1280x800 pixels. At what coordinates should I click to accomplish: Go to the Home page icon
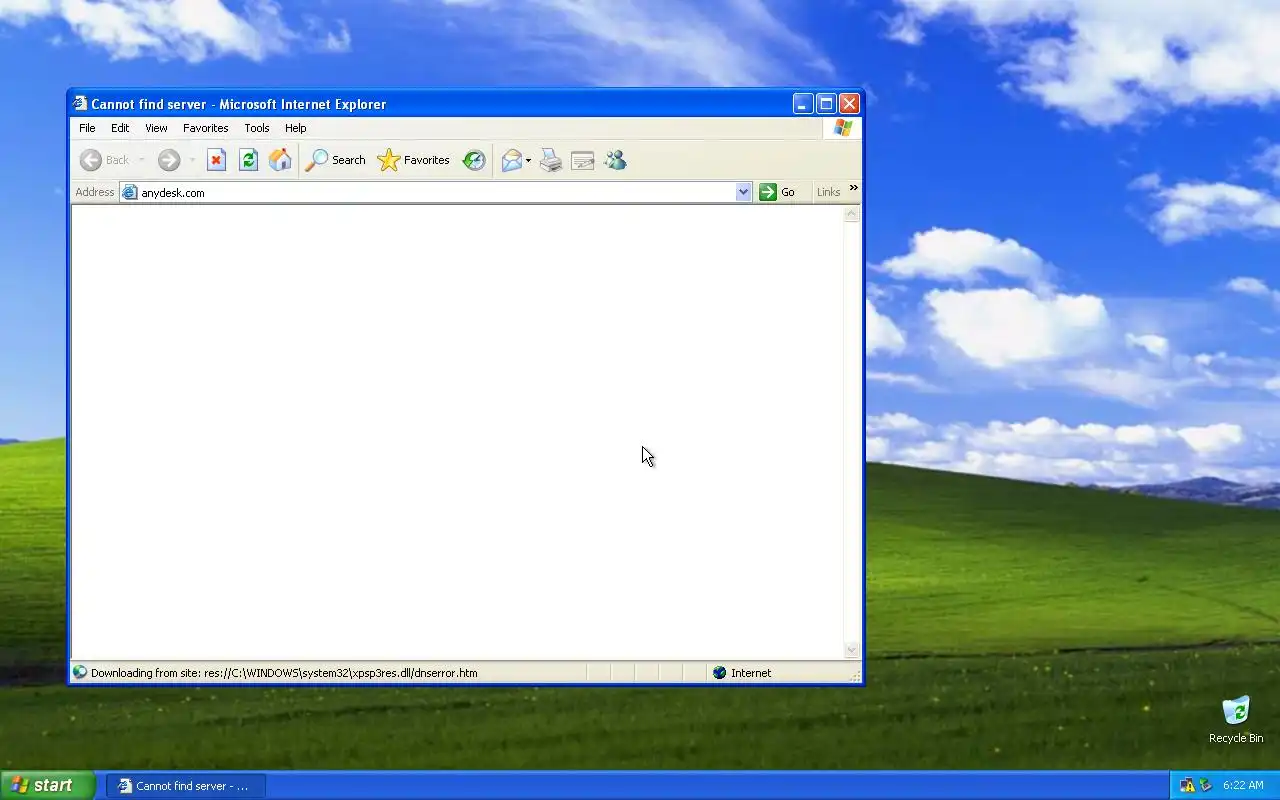tap(280, 160)
